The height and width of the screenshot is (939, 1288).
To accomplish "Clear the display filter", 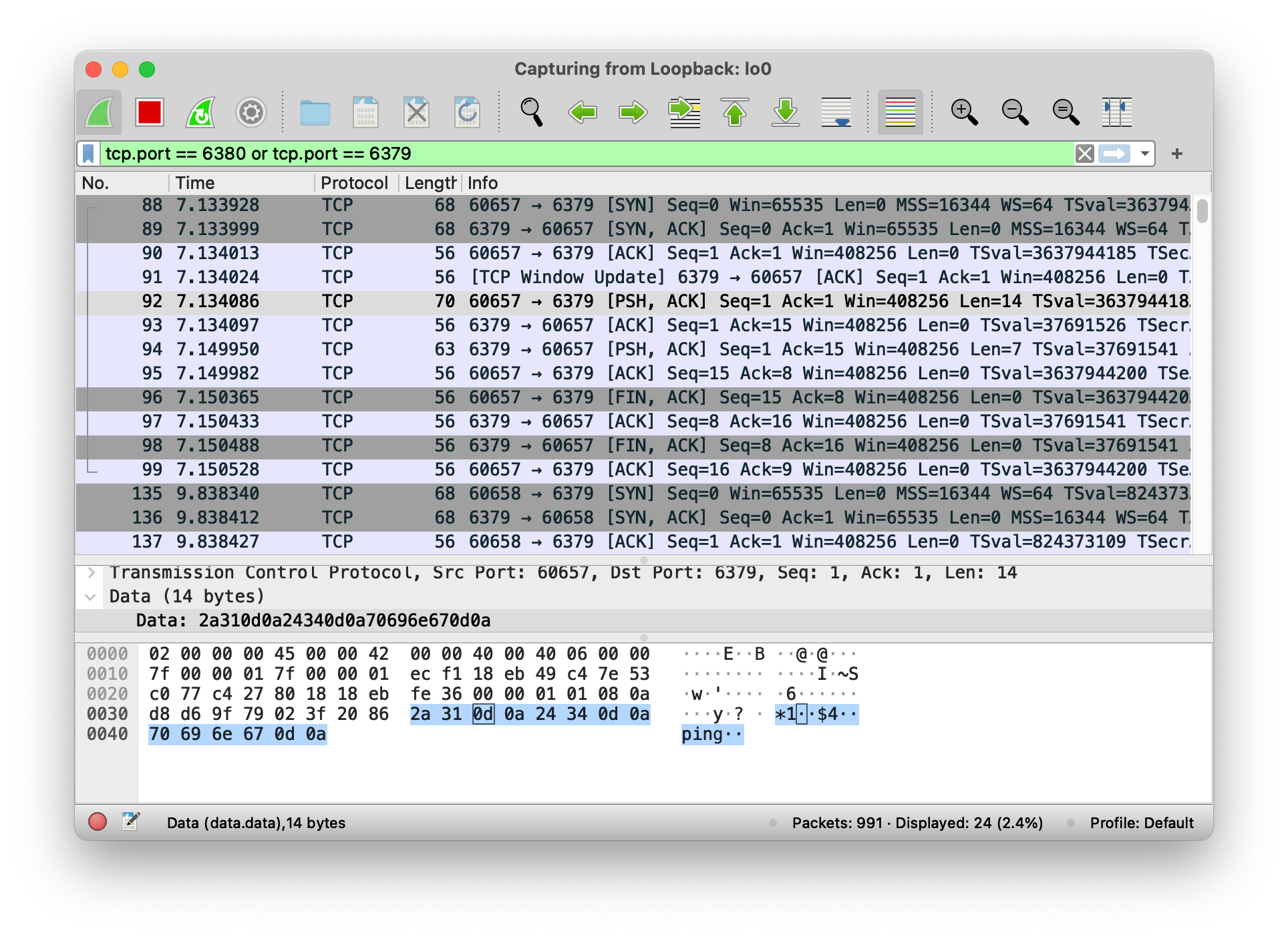I will click(1085, 154).
